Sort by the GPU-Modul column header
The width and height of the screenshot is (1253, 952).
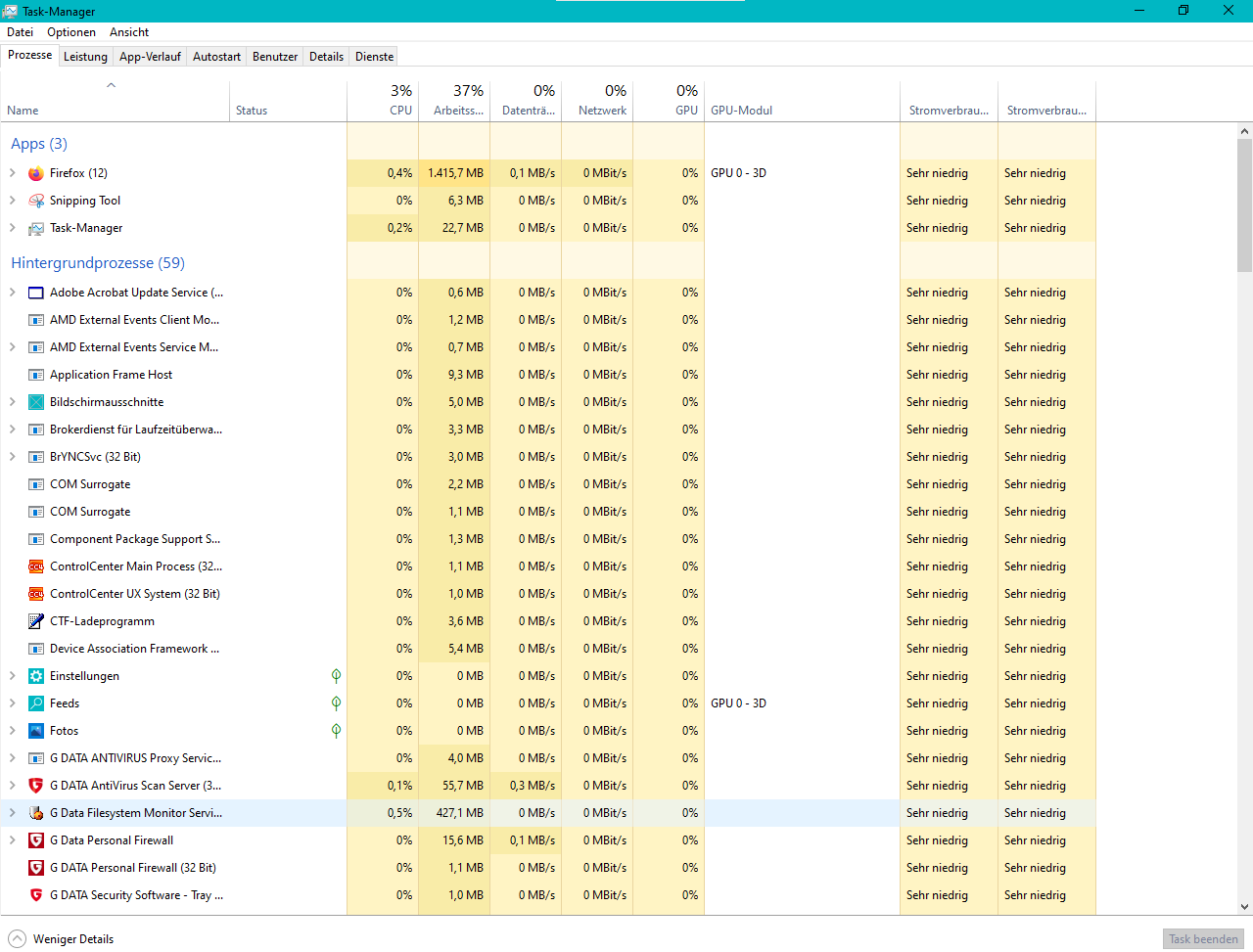click(x=802, y=101)
